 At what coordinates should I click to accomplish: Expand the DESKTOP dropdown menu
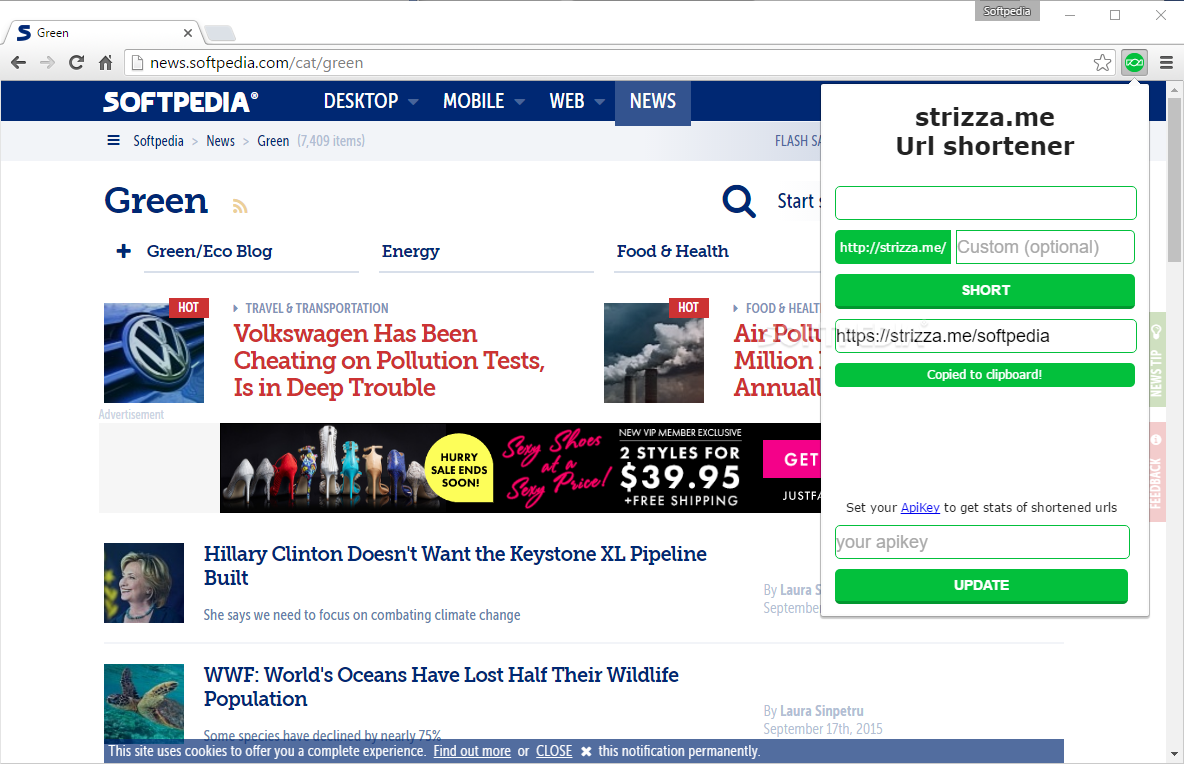371,101
